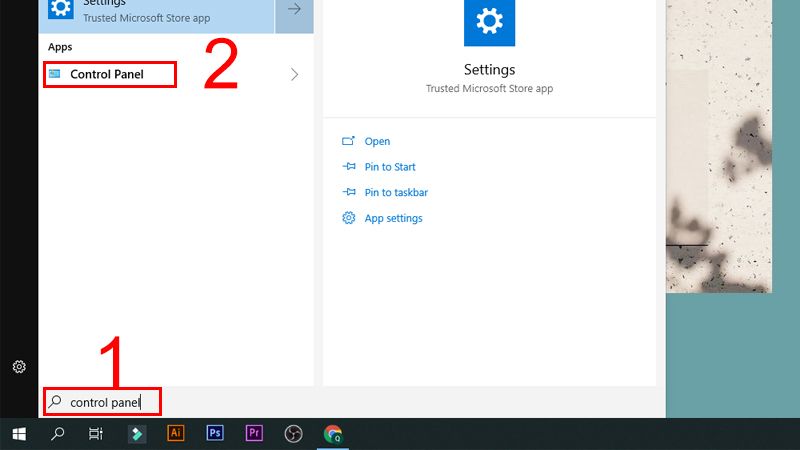Expand the Control Panel result chevron
The width and height of the screenshot is (800, 450).
coord(294,74)
